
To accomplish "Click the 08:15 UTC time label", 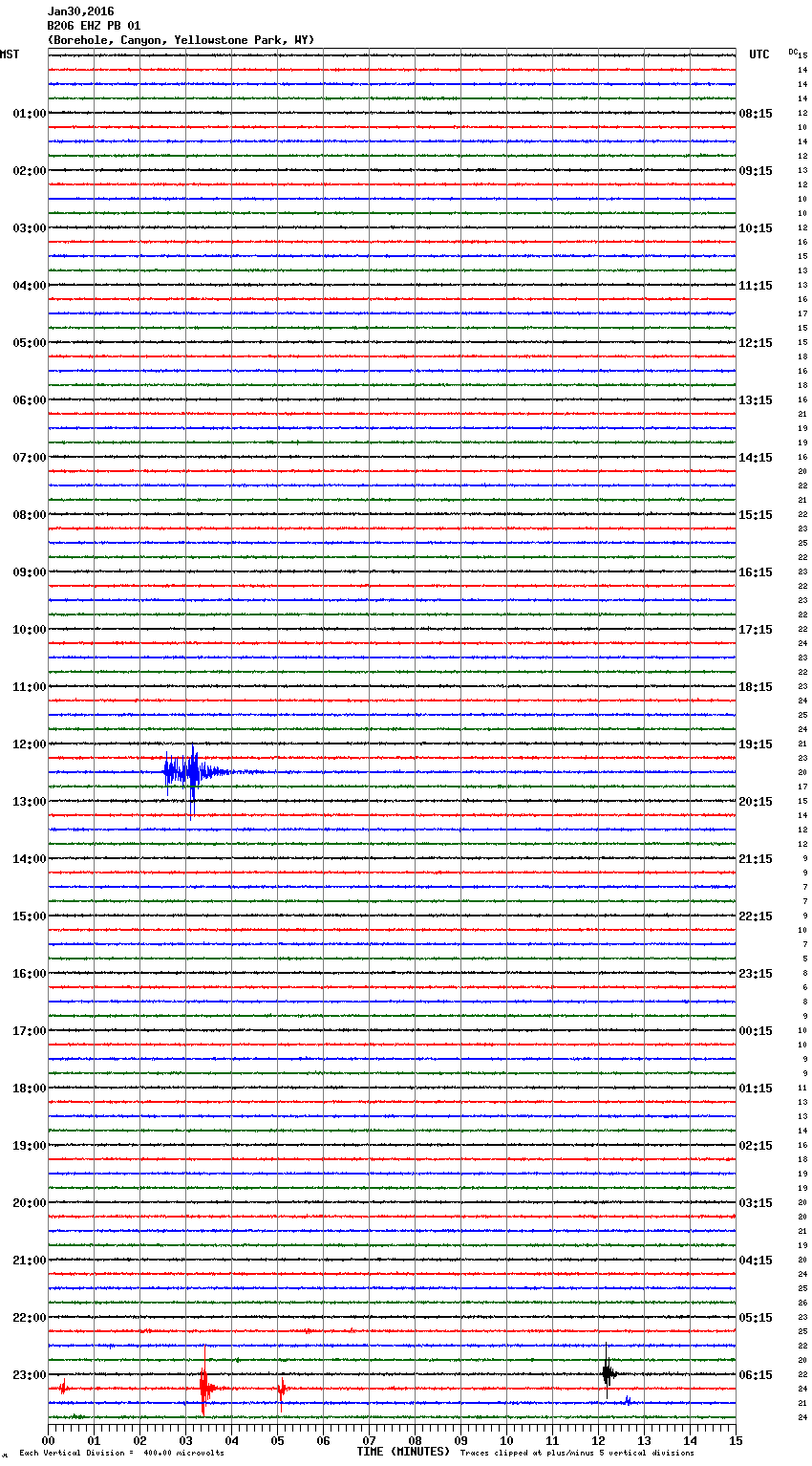I will [x=756, y=114].
